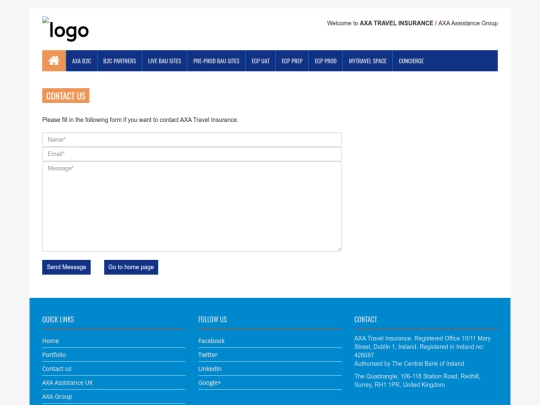The height and width of the screenshot is (405, 540).
Task: Open the B2C Partners menu
Action: (x=120, y=61)
